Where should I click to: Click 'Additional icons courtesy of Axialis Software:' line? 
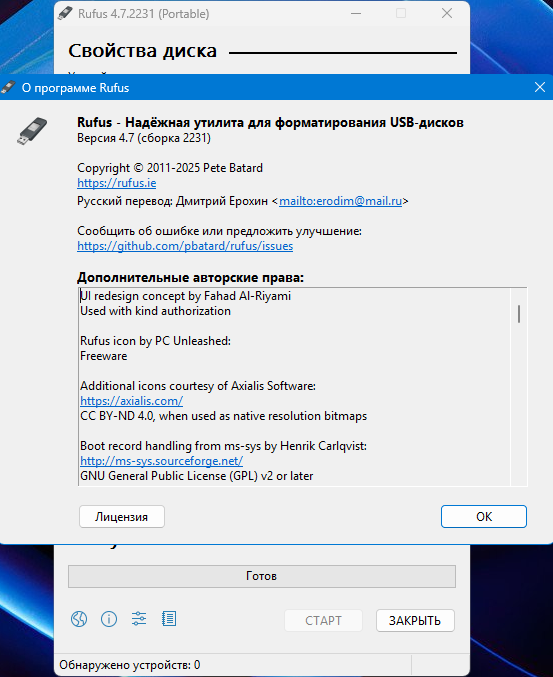(x=198, y=386)
